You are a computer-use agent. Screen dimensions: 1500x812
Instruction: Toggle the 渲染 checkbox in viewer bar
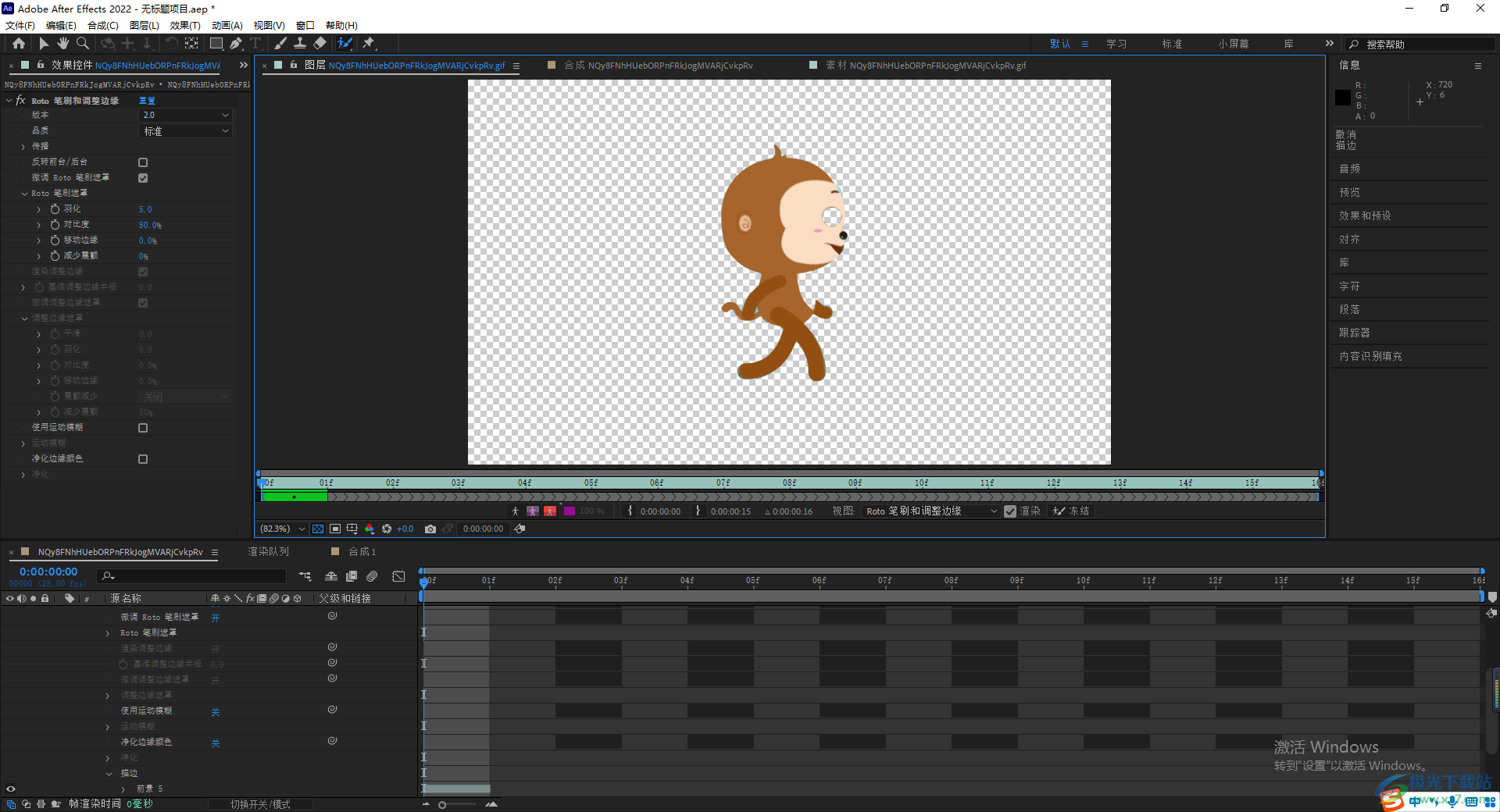[1010, 511]
